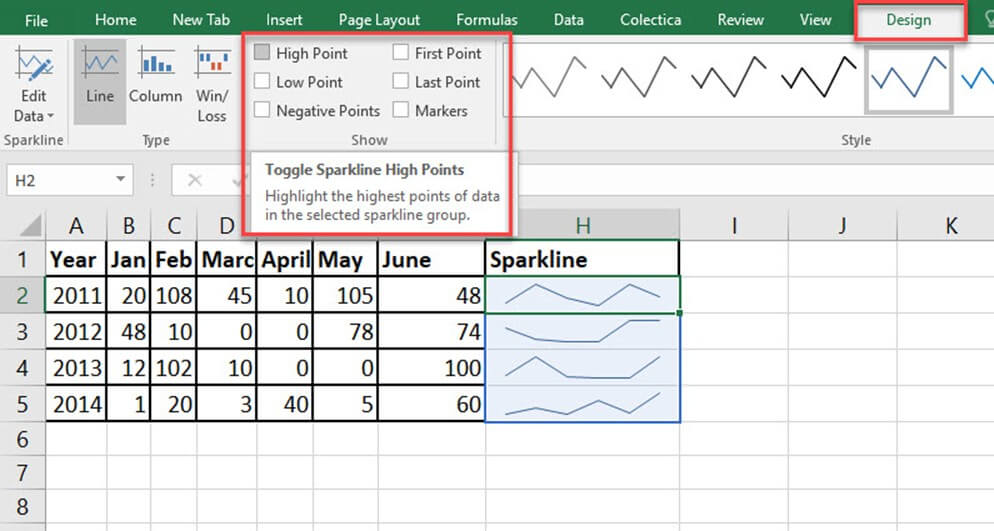The width and height of the screenshot is (994, 531).
Task: Click the formula bar cancel X icon
Action: pyautogui.click(x=195, y=180)
